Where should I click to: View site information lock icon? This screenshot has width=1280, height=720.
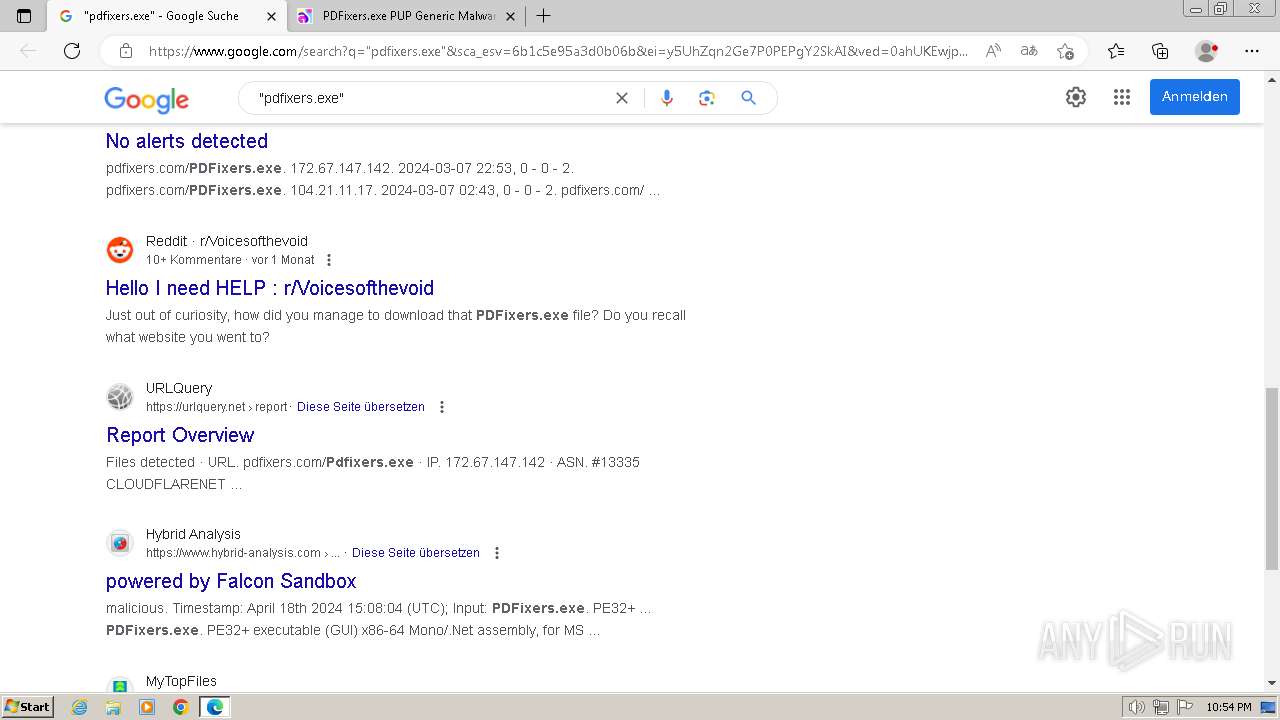coord(126,51)
